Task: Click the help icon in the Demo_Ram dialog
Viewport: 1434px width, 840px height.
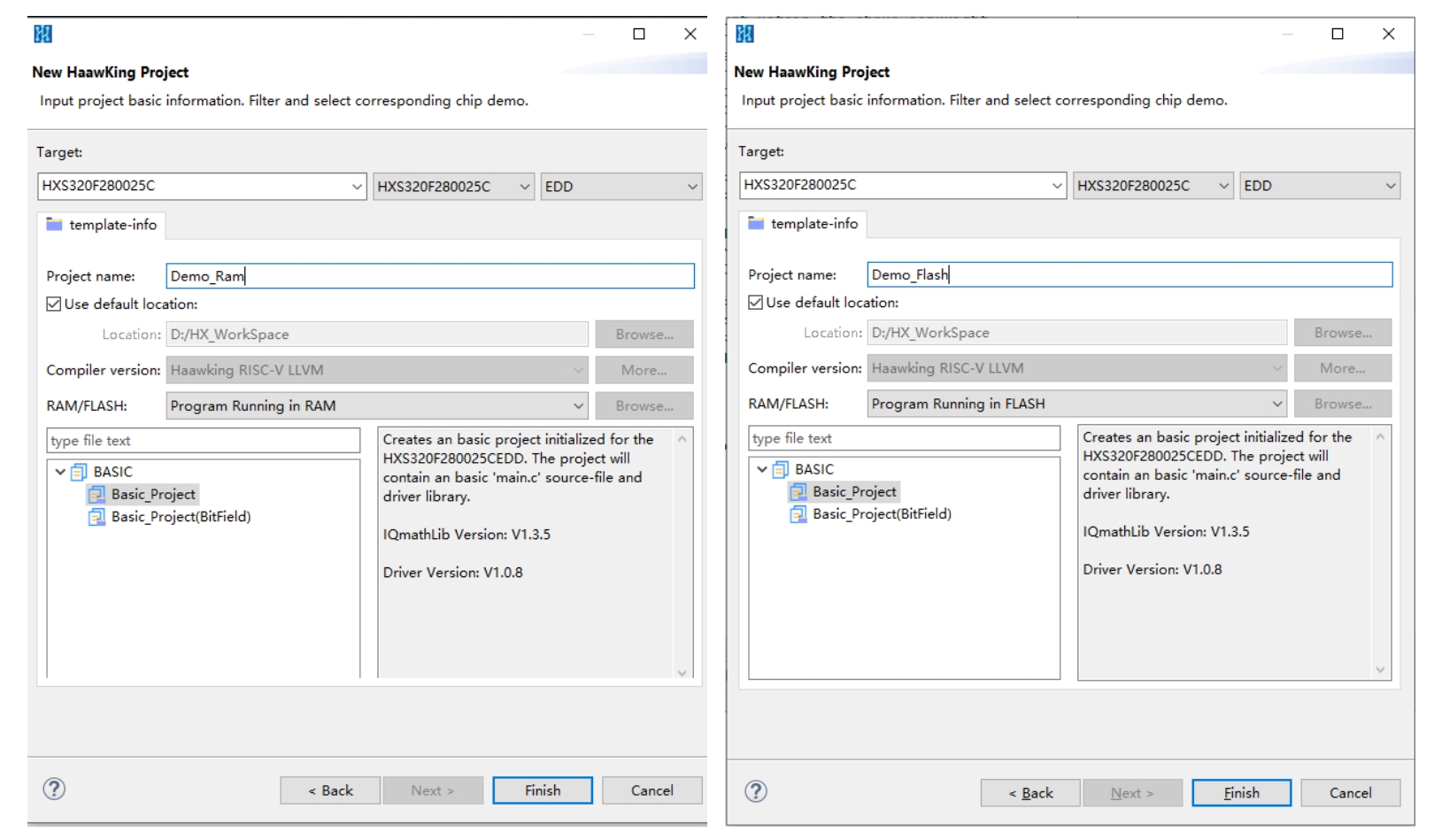Action: point(54,789)
